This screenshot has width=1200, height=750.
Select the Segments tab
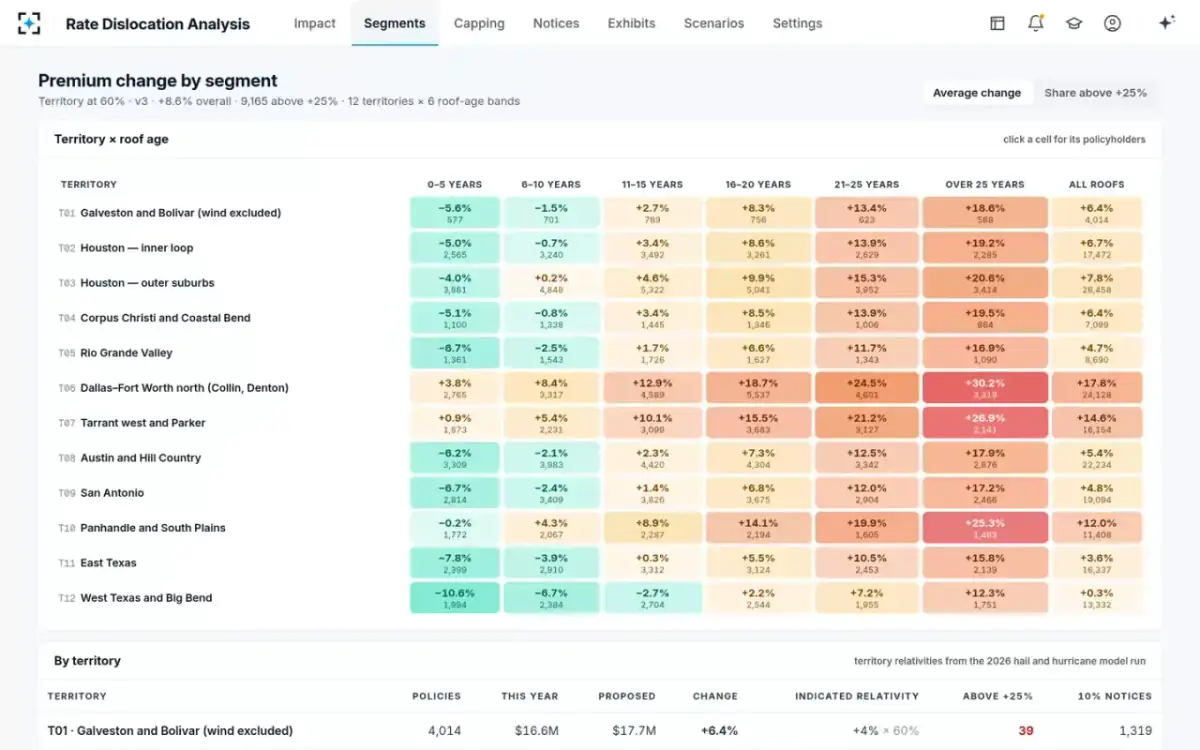(394, 23)
